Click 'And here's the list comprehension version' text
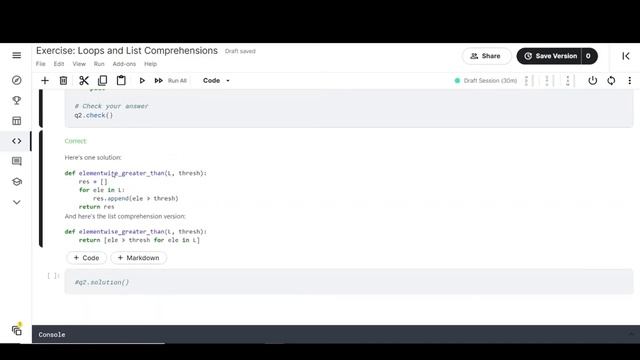Viewport: 640px width, 360px height. [125, 216]
